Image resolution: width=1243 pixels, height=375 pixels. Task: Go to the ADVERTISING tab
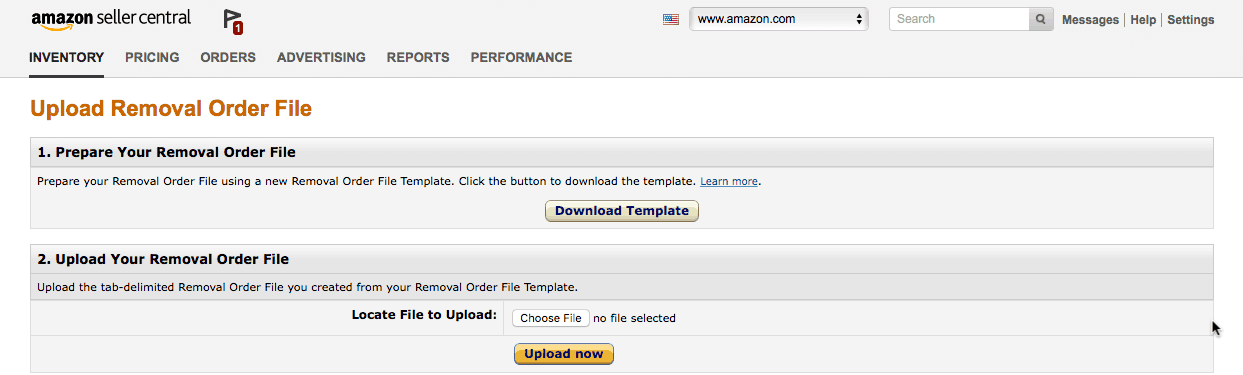(321, 58)
